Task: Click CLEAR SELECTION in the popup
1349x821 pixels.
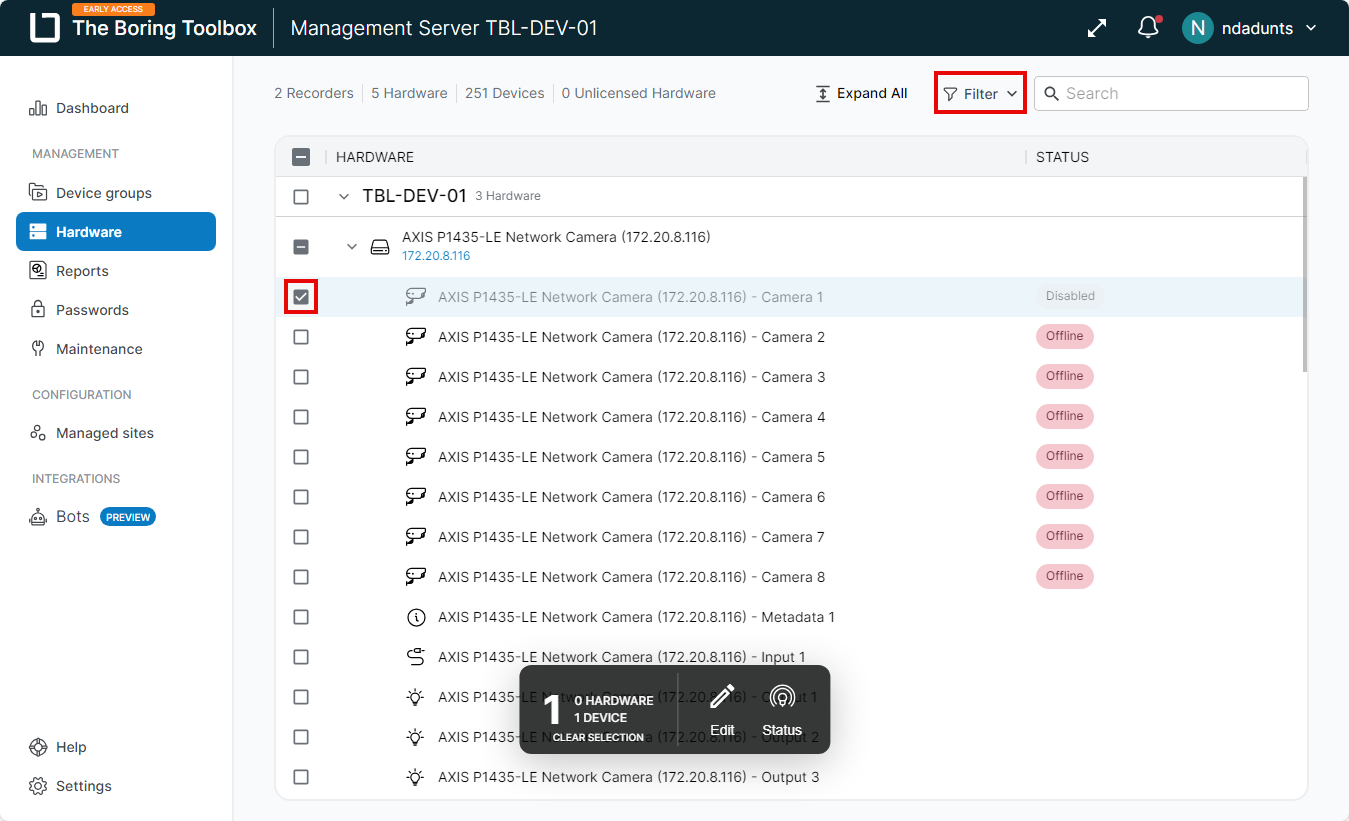Action: point(598,737)
